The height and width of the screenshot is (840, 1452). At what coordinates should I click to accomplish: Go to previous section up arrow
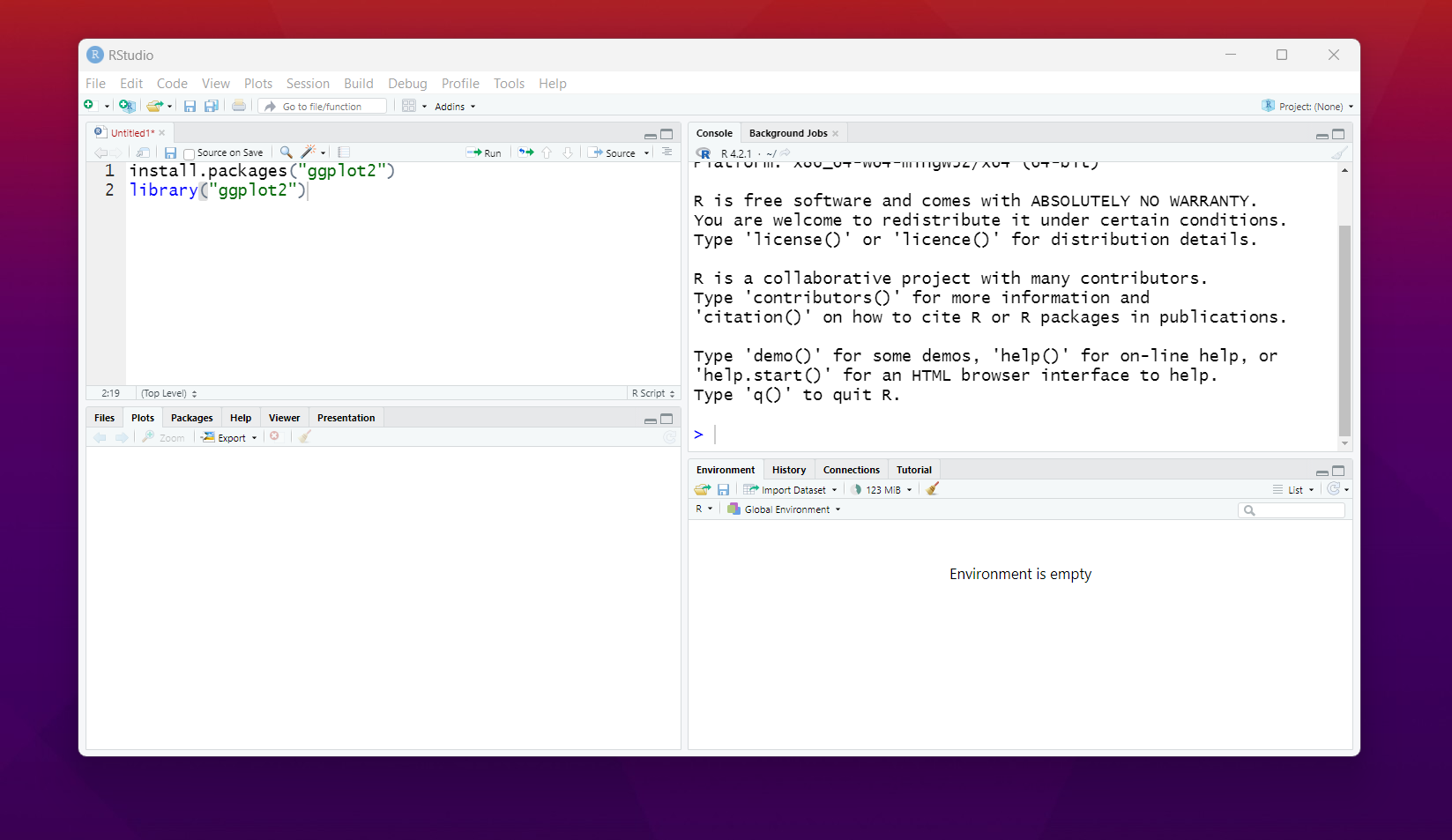(x=547, y=152)
